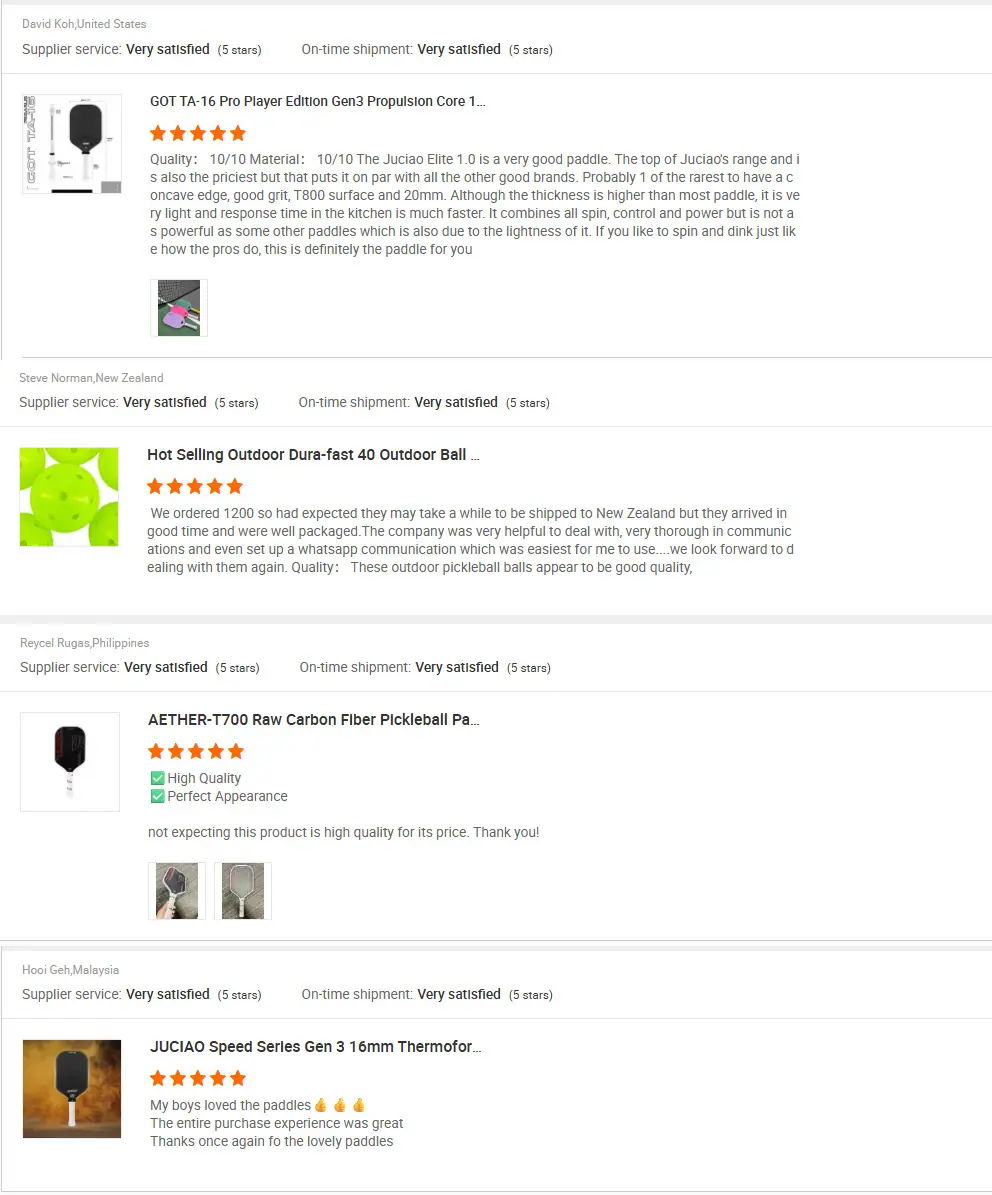992x1195 pixels.
Task: Click the five-star rating under GOT TA-16
Action: tap(198, 133)
